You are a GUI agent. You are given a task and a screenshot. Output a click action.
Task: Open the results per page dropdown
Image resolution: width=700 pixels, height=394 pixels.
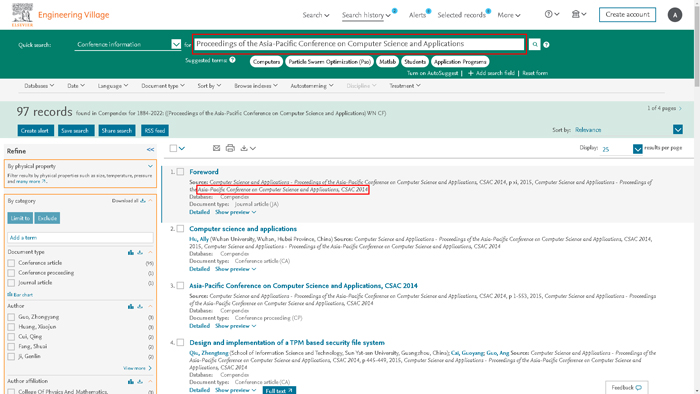click(x=638, y=149)
